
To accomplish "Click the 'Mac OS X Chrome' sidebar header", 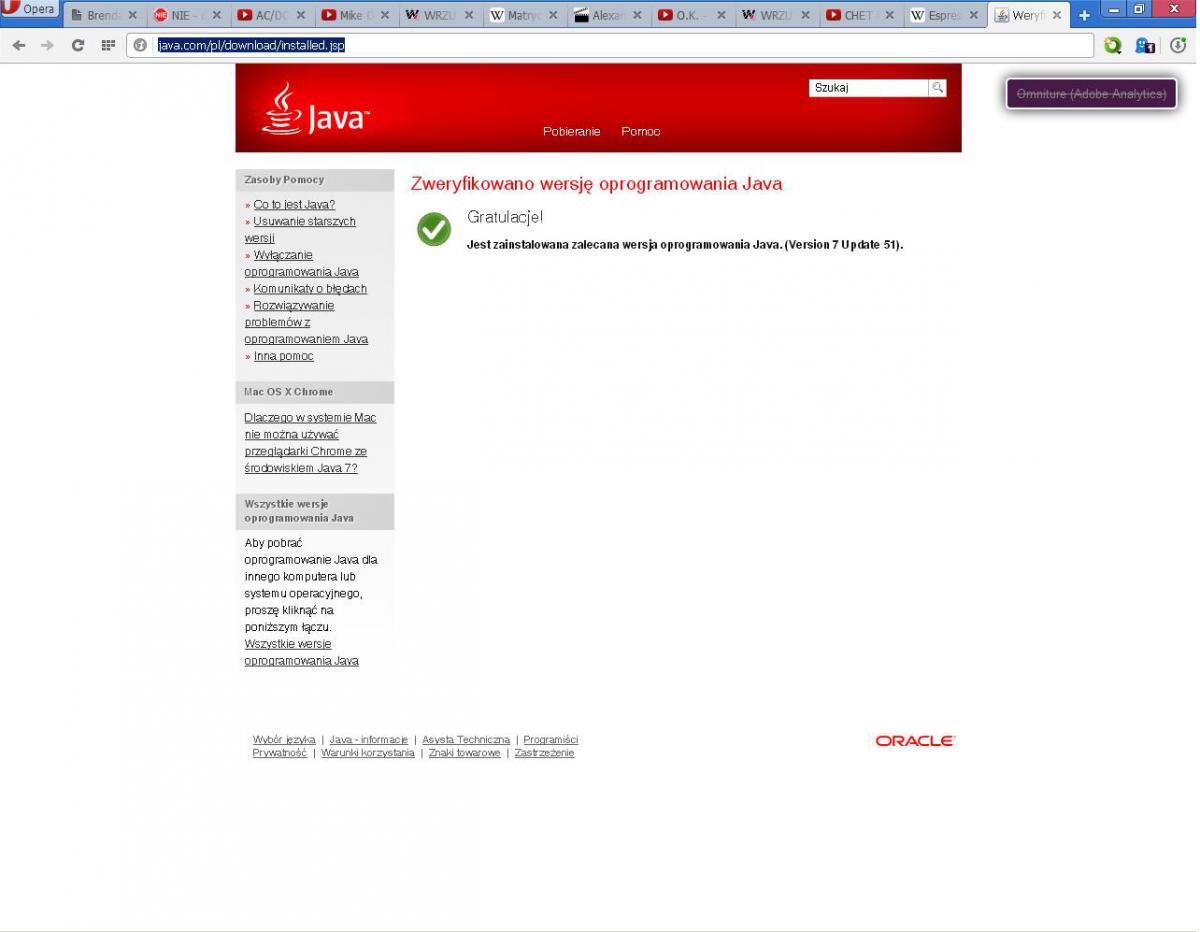I will click(289, 392).
